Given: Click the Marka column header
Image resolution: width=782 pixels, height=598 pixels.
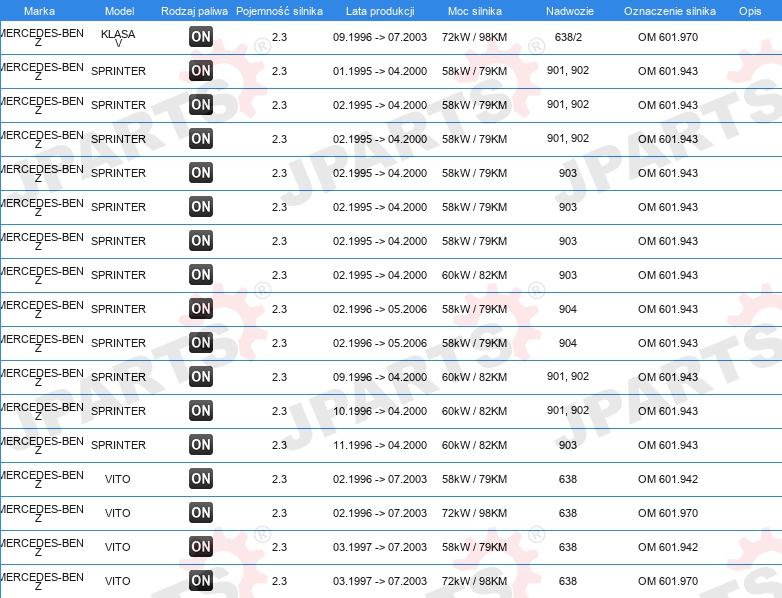Looking at the screenshot, I should click(39, 11).
